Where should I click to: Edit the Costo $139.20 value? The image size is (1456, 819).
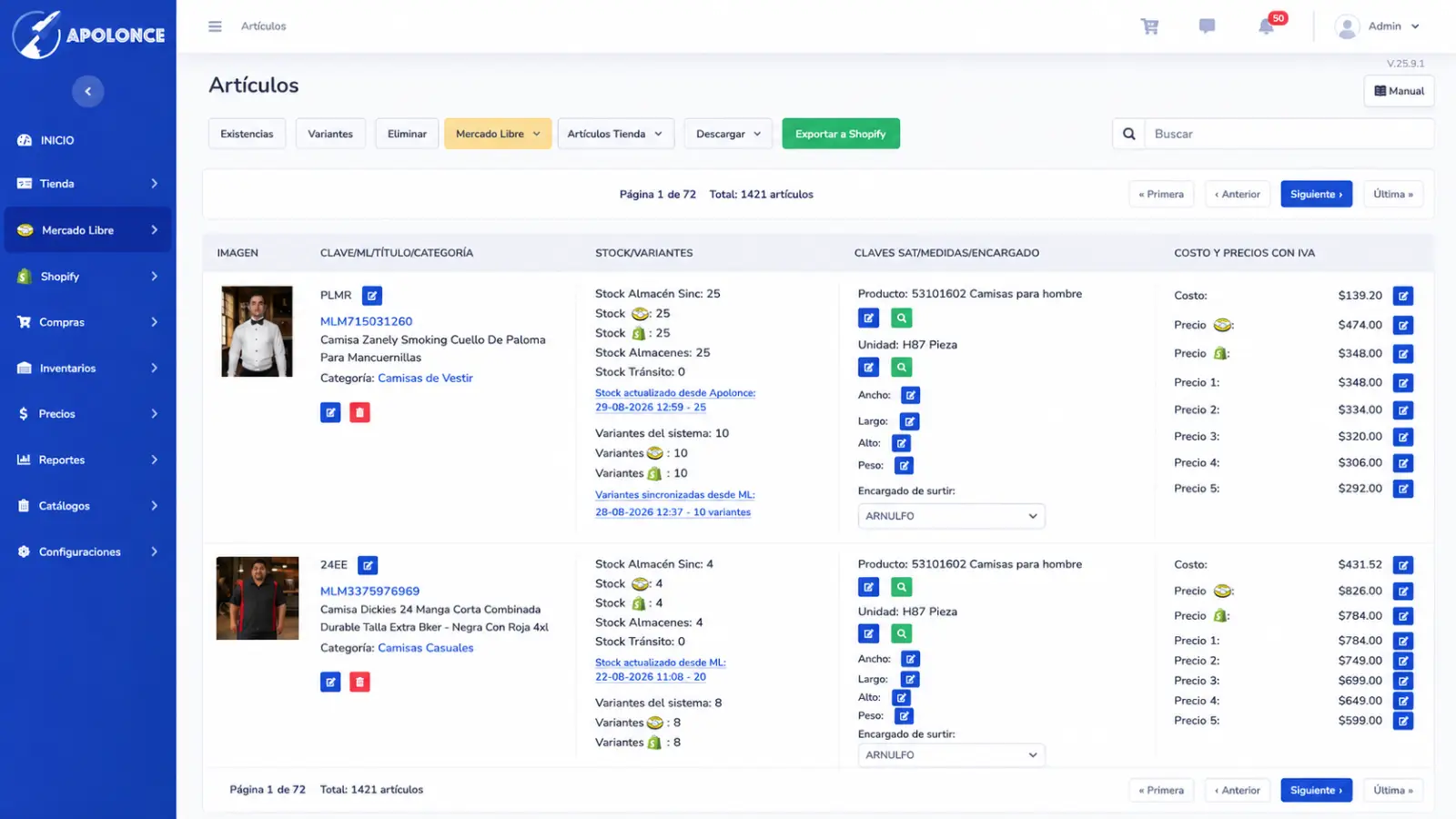tap(1403, 296)
